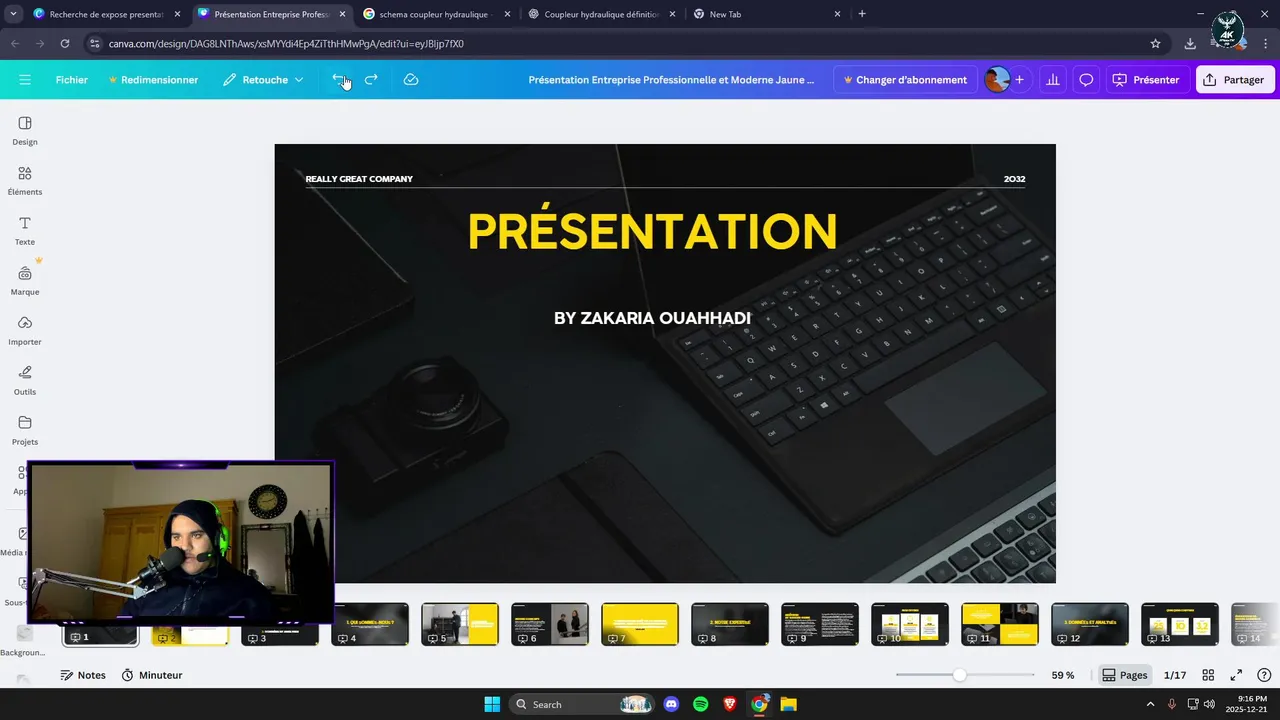Image resolution: width=1280 pixels, height=720 pixels.
Task: Open Spotify from the taskbar
Action: [x=701, y=704]
